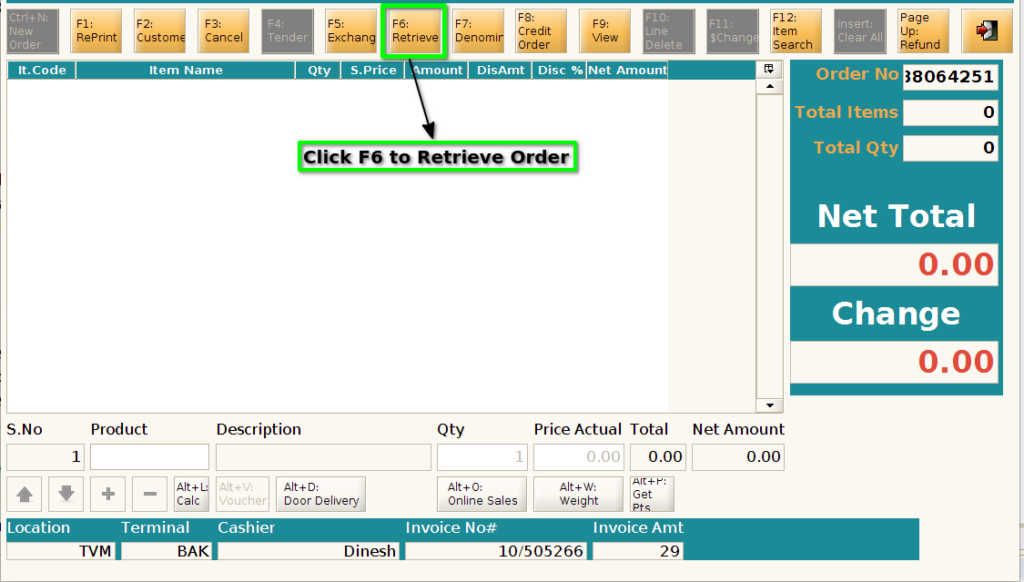Click the move line down arrow icon
This screenshot has height=582, width=1024.
[66, 494]
